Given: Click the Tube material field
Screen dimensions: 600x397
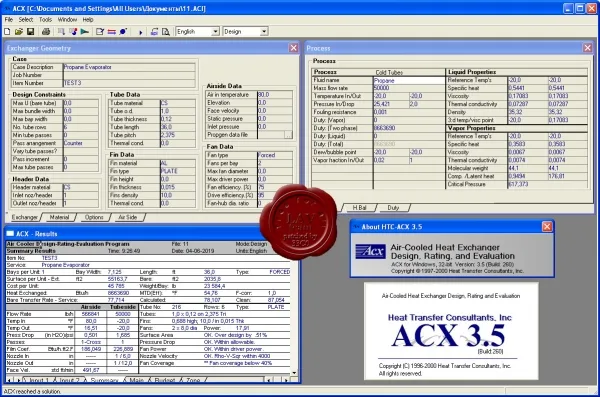Looking at the screenshot, I should 178,103.
